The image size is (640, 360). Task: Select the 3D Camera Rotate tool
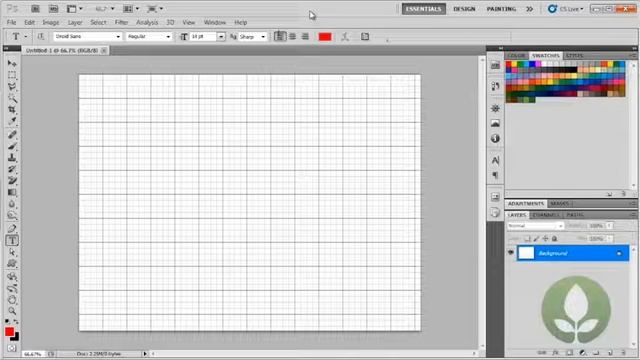pyautogui.click(x=12, y=289)
